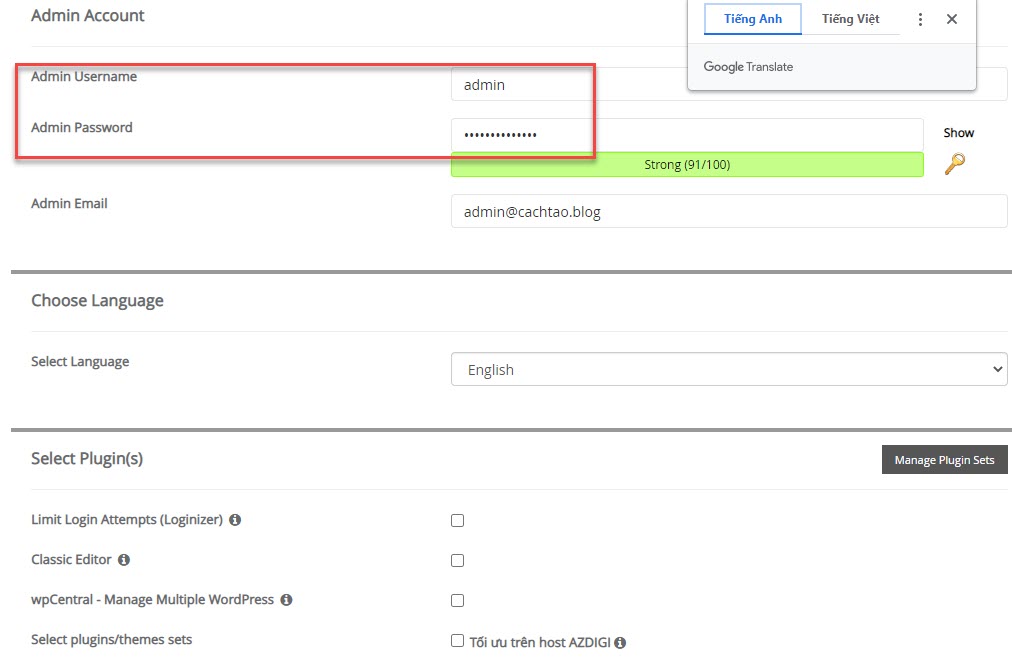
Task: Check wpCentral Manage Multiple WordPress box
Action: coord(457,600)
